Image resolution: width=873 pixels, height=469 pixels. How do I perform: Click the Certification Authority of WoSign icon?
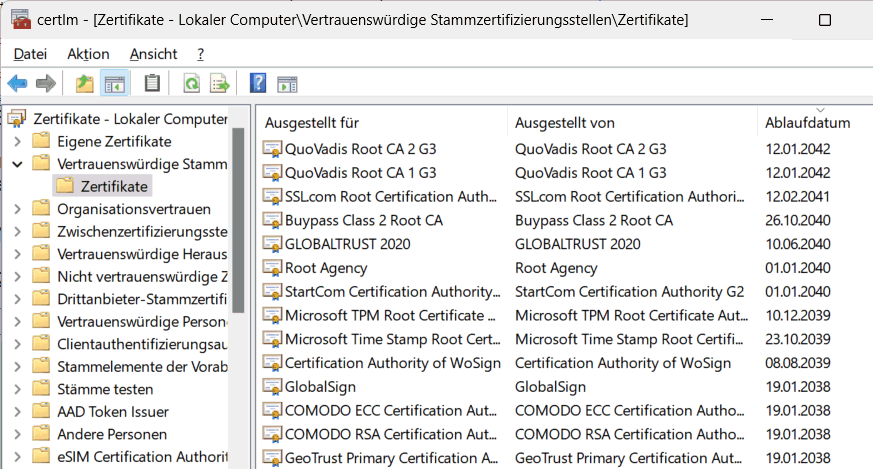(272, 363)
